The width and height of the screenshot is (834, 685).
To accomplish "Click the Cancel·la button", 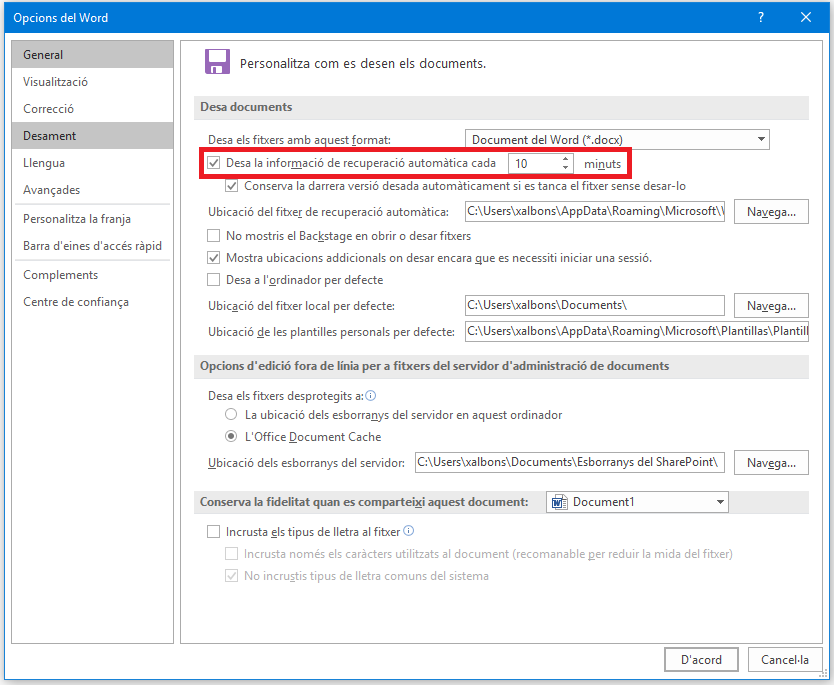I will 785,659.
